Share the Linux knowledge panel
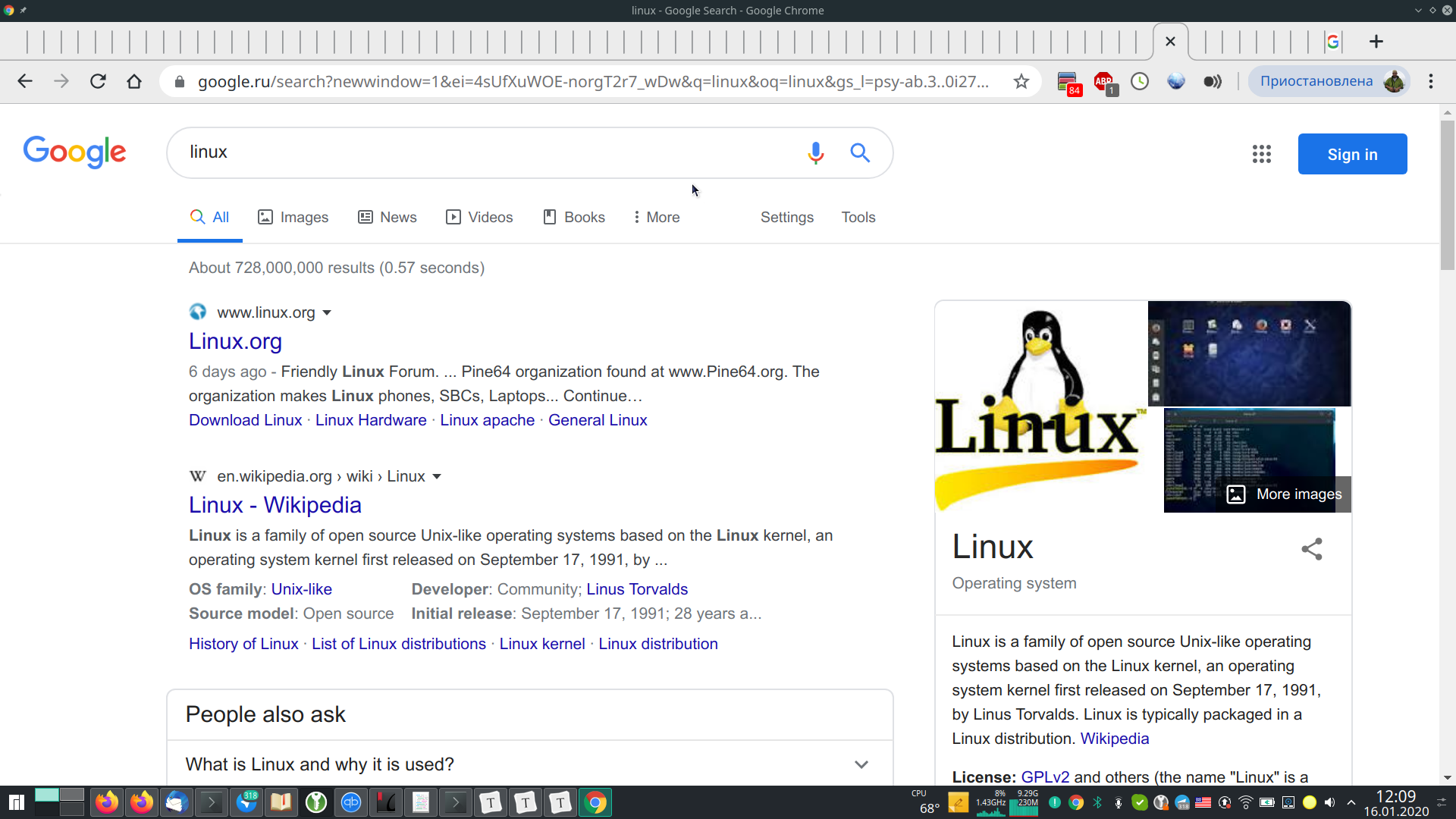Screen dimensions: 1456x819 tap(1312, 549)
